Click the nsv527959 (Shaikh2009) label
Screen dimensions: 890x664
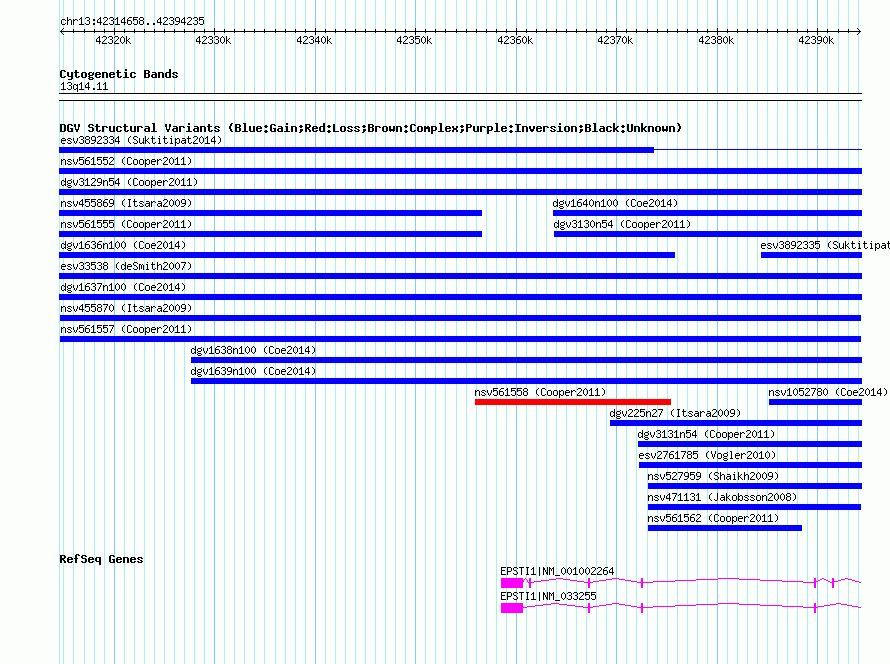pyautogui.click(x=713, y=476)
